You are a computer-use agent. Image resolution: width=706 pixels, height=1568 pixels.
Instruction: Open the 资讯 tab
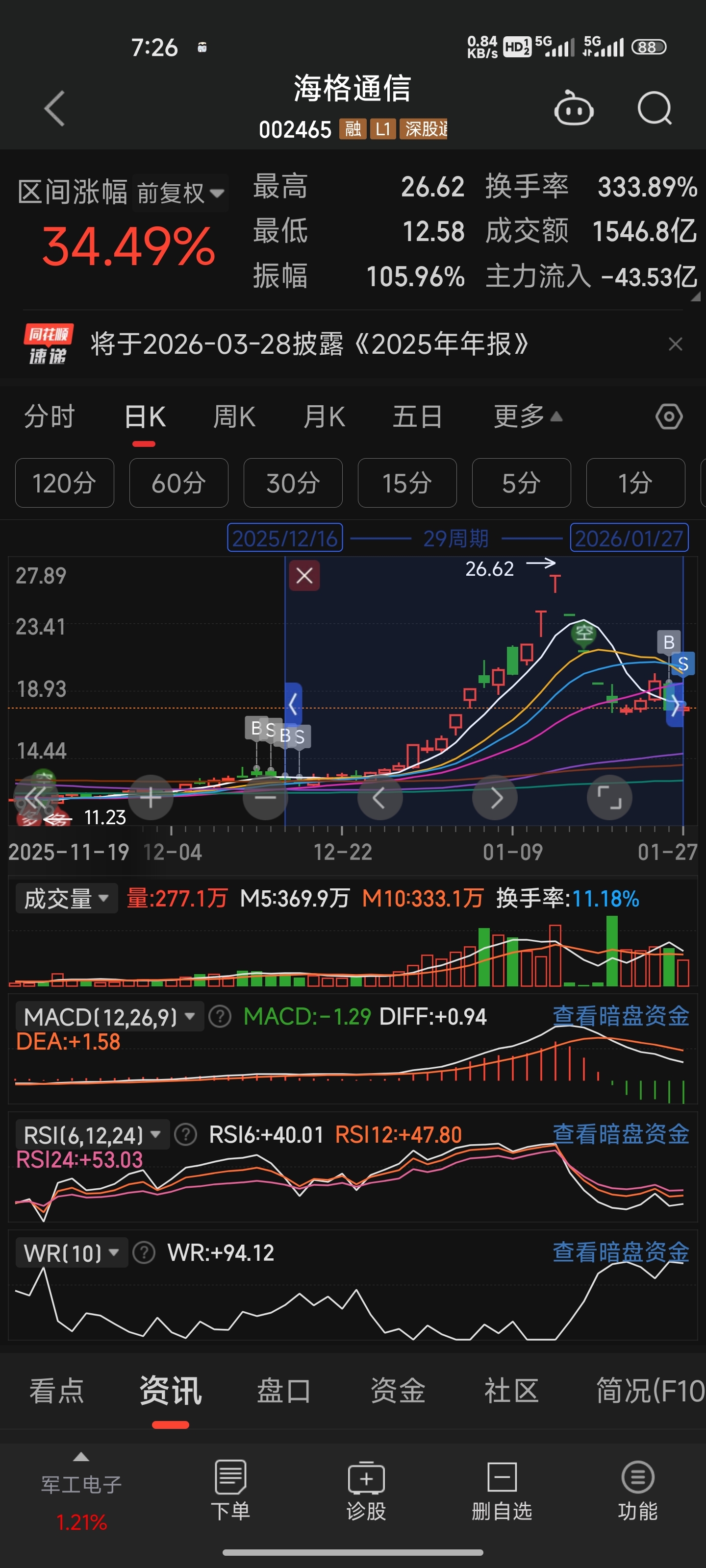pyautogui.click(x=171, y=1391)
